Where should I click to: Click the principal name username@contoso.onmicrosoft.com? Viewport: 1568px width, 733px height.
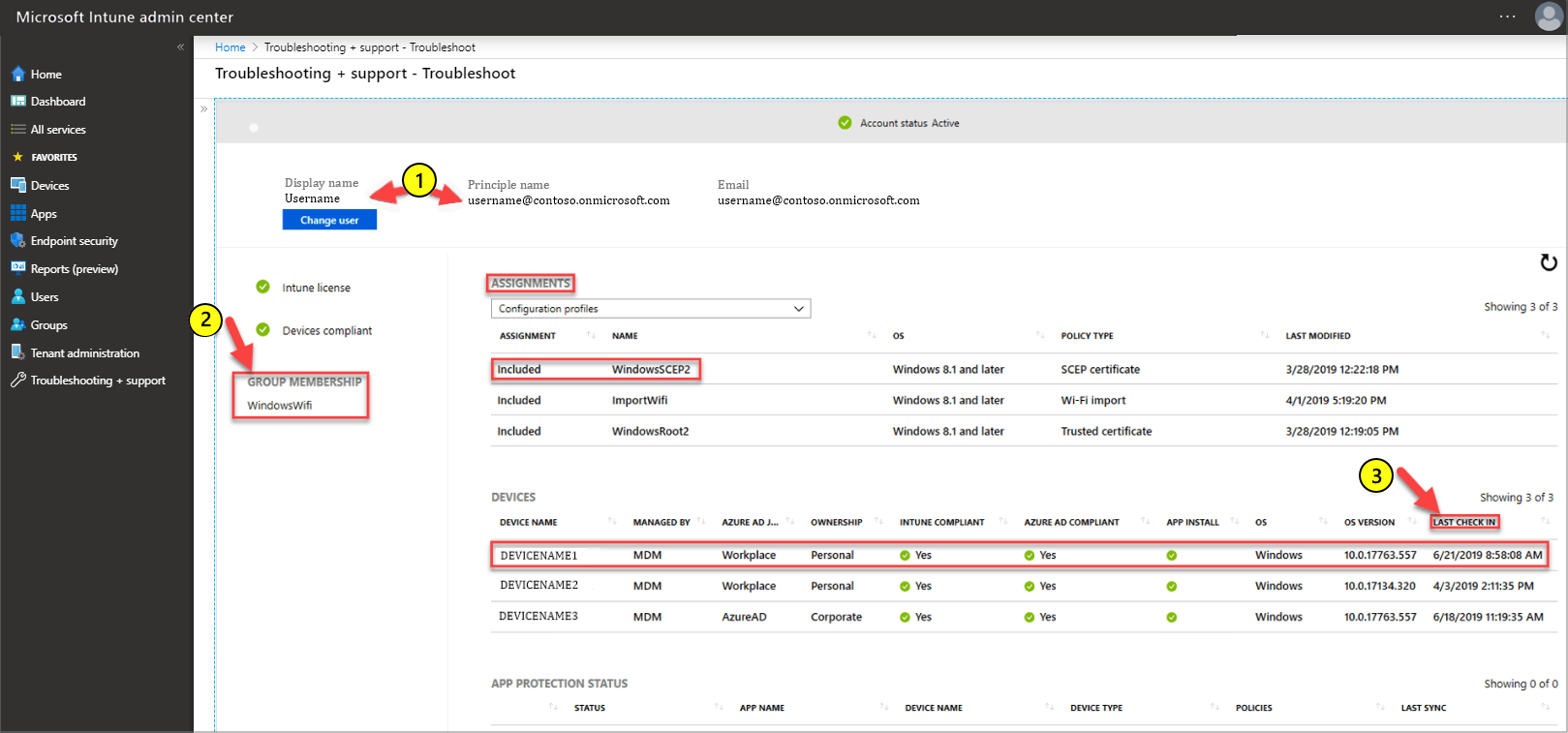click(569, 200)
